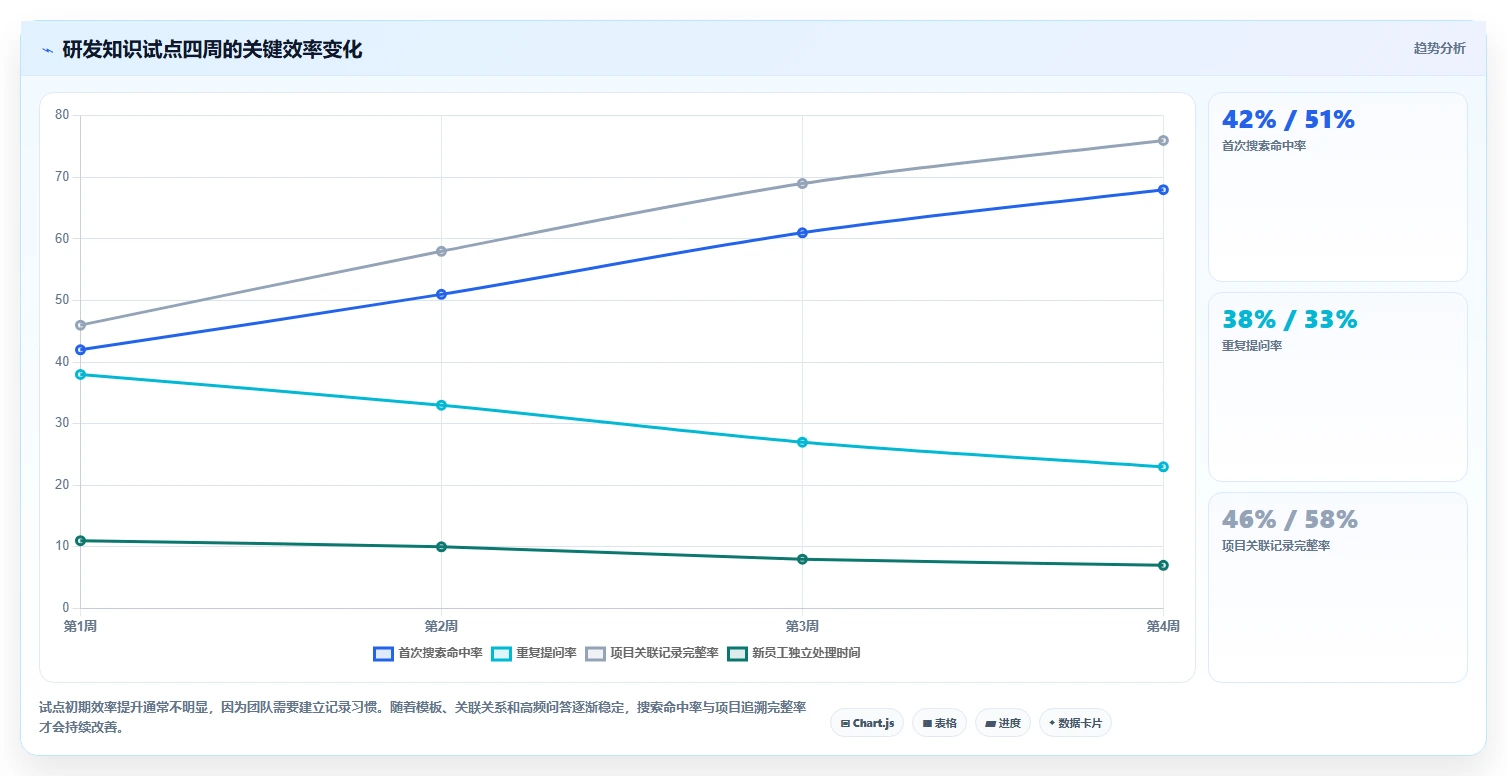The width and height of the screenshot is (1507, 776).
Task: Click the blue data point at 第4周
Action: tap(1163, 190)
